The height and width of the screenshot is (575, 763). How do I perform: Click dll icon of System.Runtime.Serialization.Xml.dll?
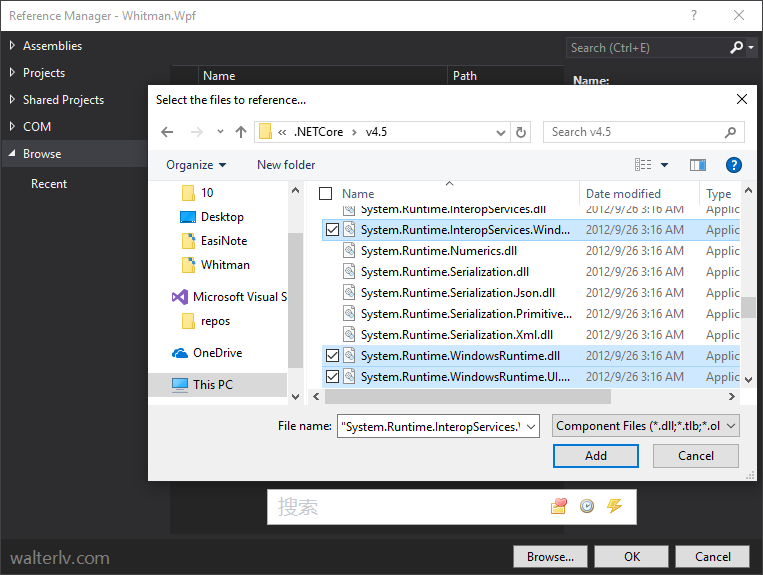click(349, 335)
